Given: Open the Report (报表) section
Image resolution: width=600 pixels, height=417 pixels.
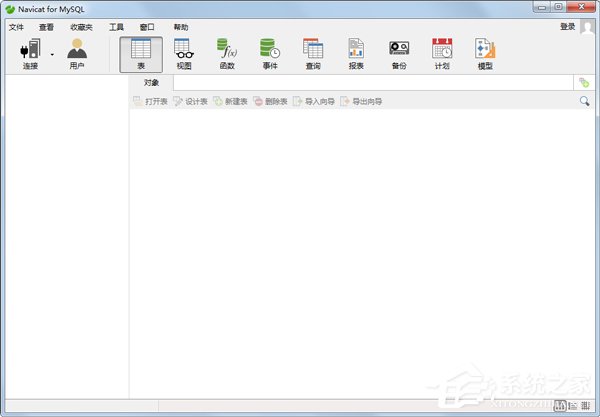Looking at the screenshot, I should tap(356, 54).
